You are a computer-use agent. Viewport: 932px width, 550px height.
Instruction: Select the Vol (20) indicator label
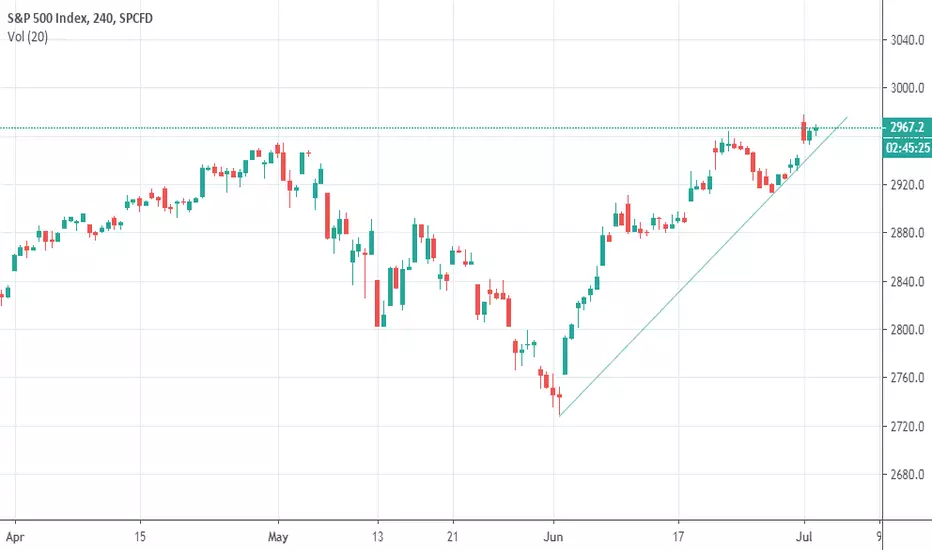27,37
